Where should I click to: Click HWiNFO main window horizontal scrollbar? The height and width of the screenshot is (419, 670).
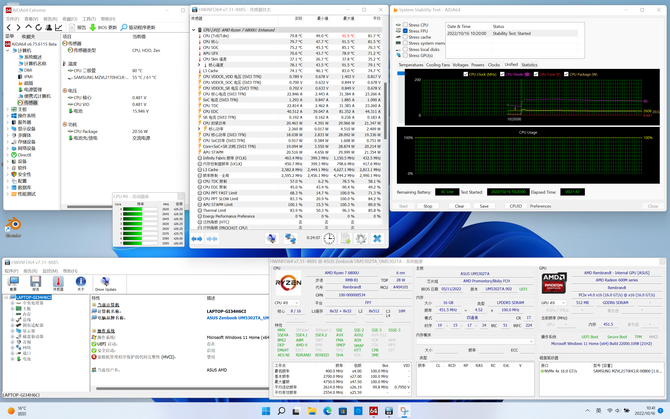(x=183, y=388)
